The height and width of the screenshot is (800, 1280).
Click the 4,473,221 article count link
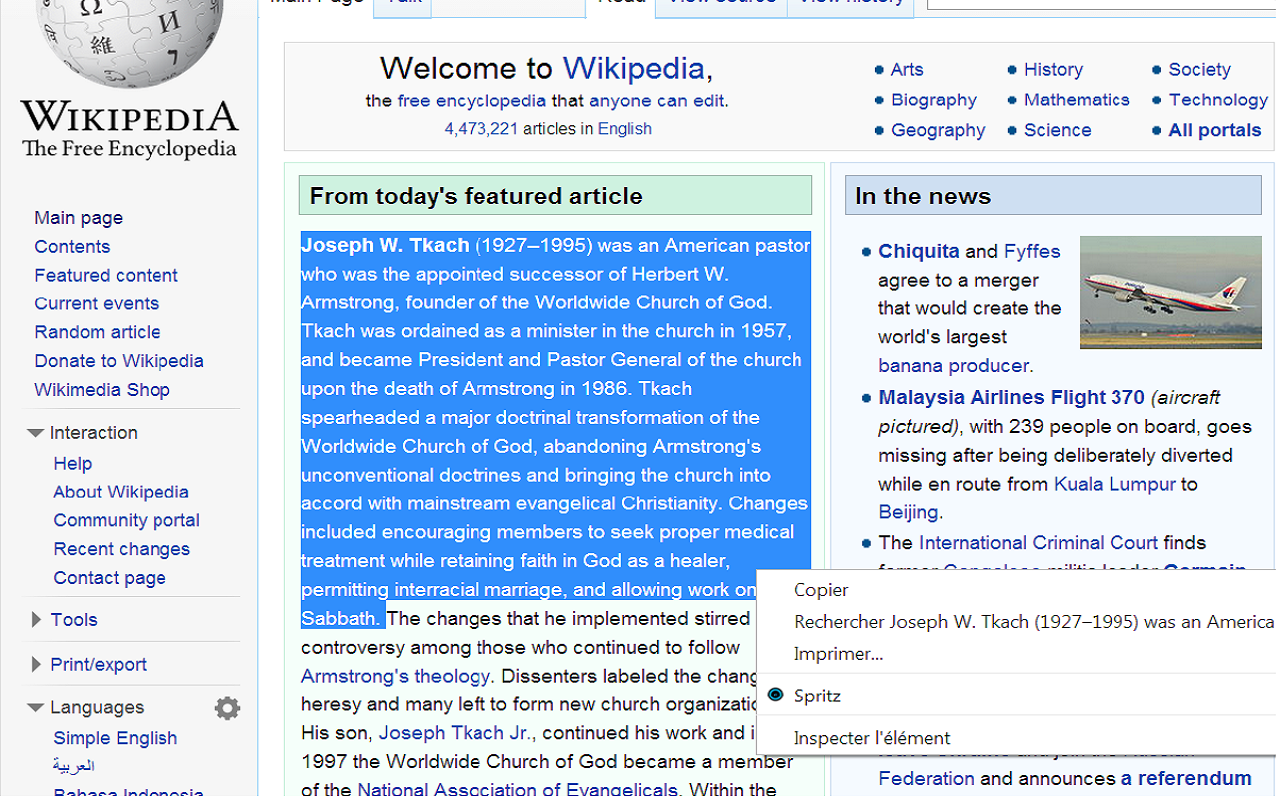point(481,129)
